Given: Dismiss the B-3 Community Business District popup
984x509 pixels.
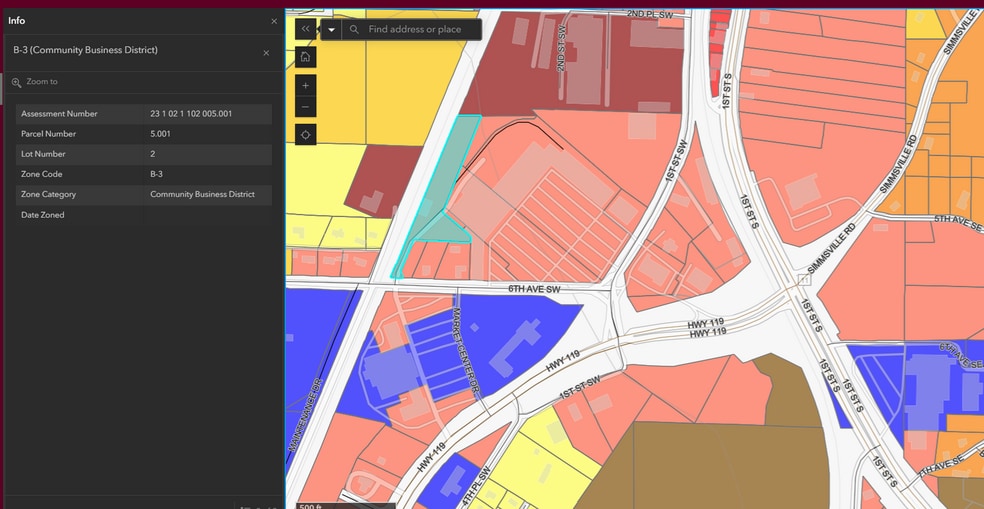Looking at the screenshot, I should 266,53.
